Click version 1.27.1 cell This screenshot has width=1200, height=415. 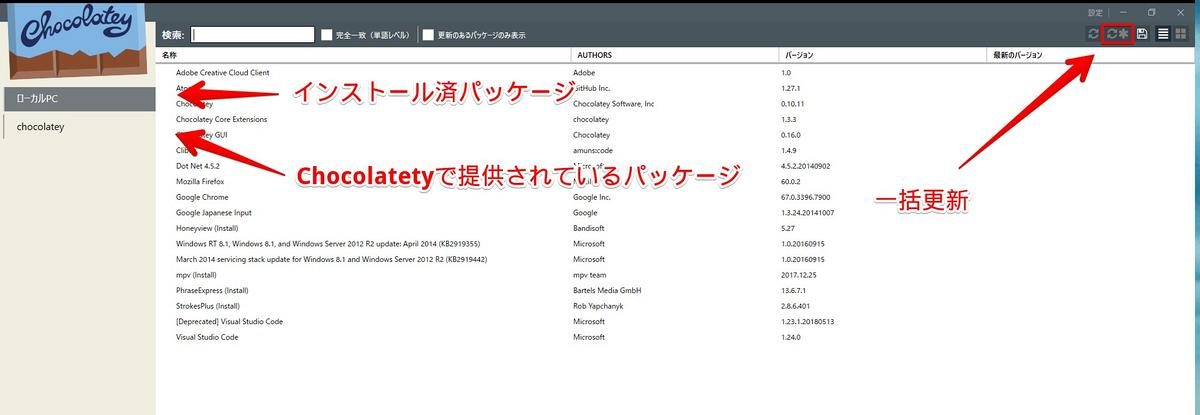click(792, 88)
